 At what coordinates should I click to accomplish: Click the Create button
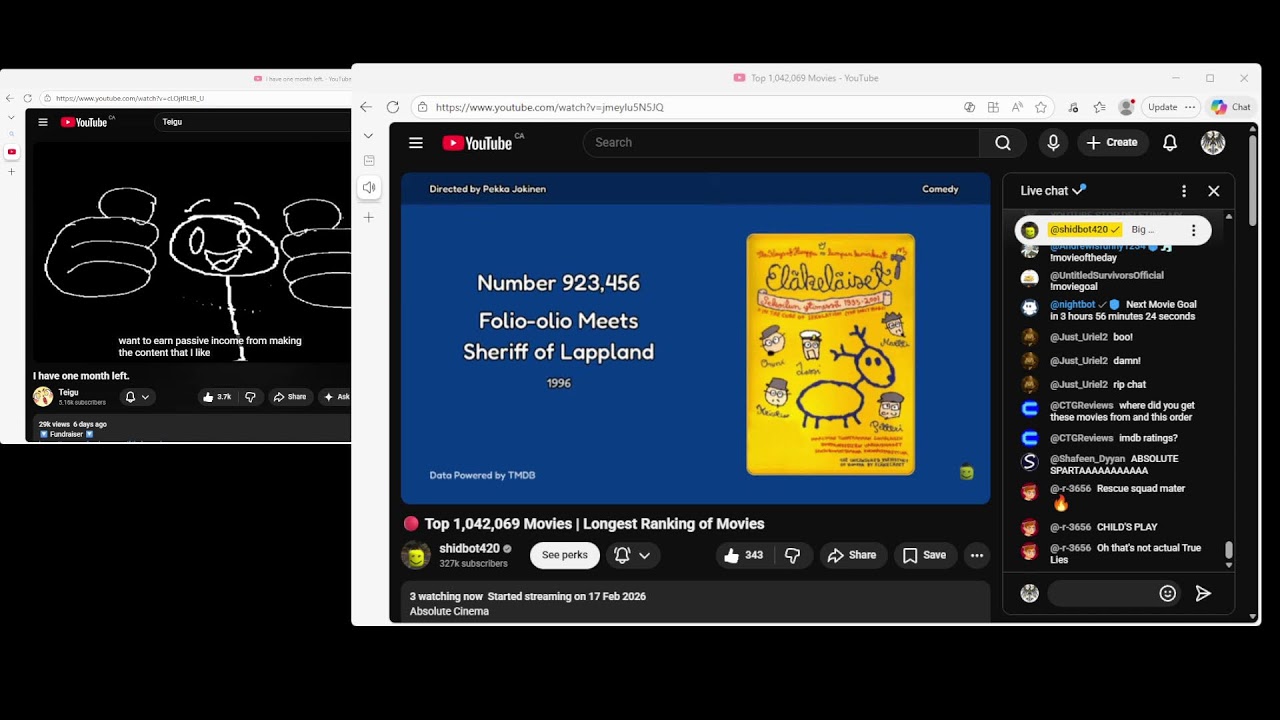pos(1112,143)
